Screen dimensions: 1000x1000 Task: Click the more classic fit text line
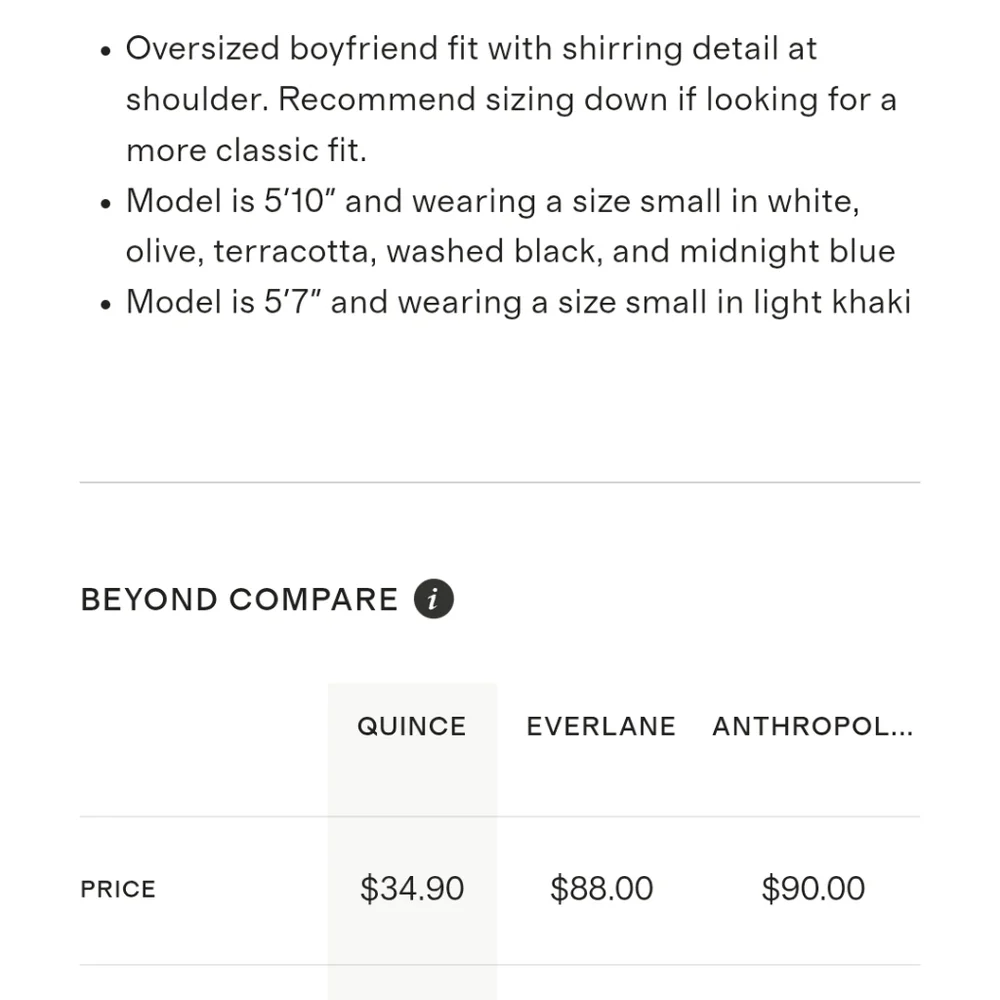click(x=246, y=151)
